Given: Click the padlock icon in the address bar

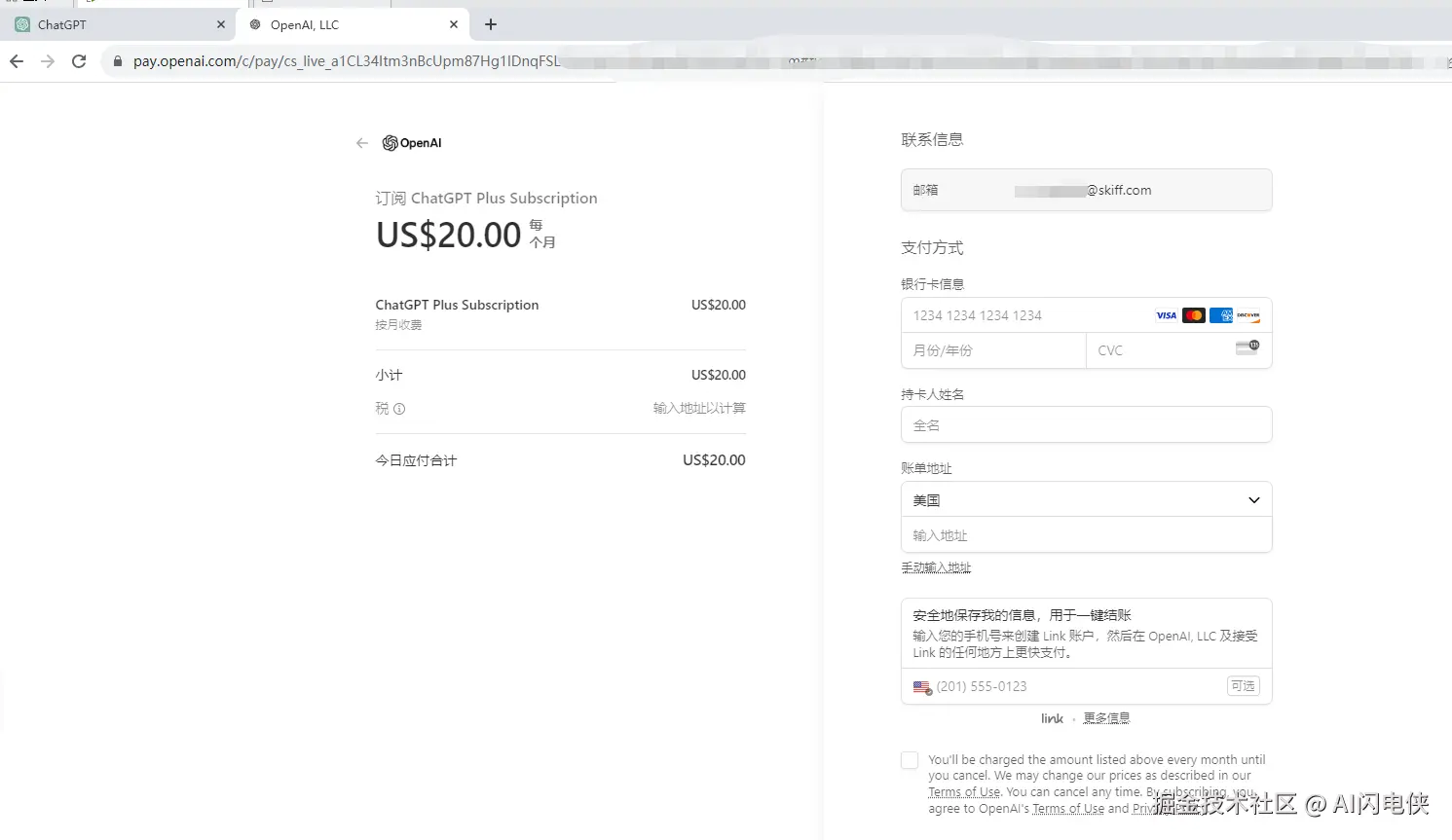Looking at the screenshot, I should (x=118, y=61).
